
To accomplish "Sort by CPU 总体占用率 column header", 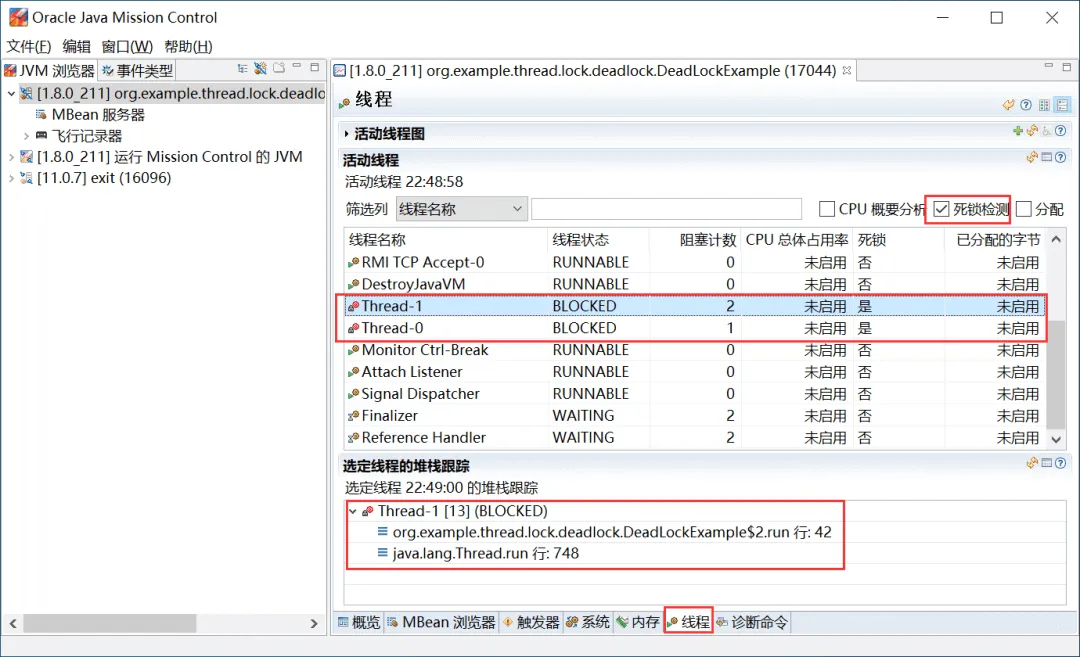I will point(797,240).
